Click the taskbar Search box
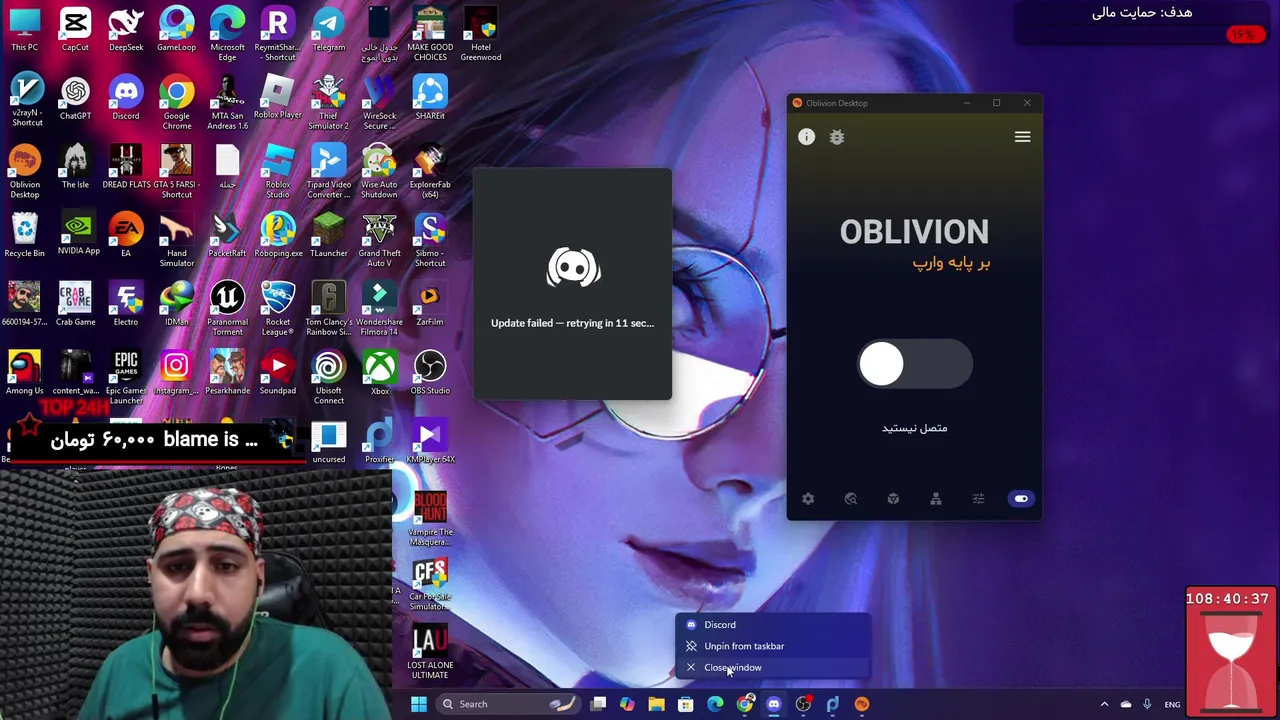This screenshot has height=720, width=1280. (510, 704)
